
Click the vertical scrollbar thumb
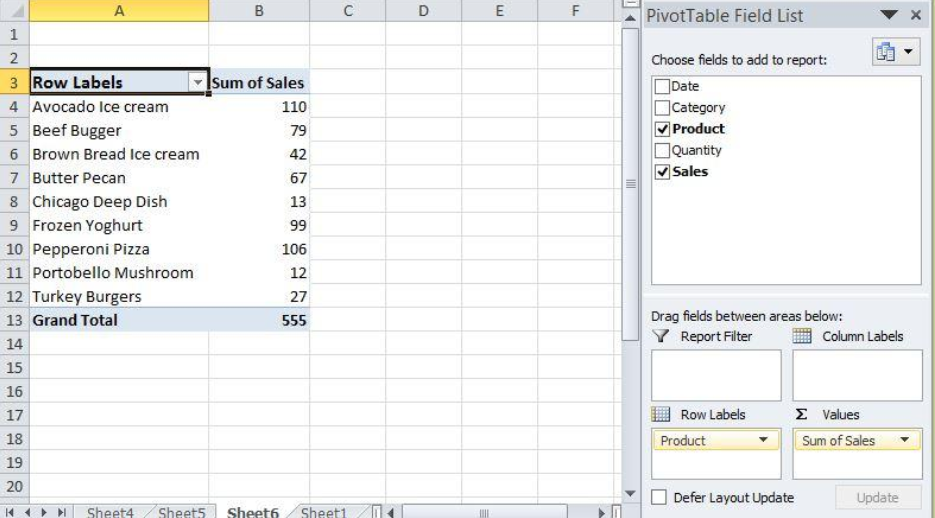(x=630, y=184)
